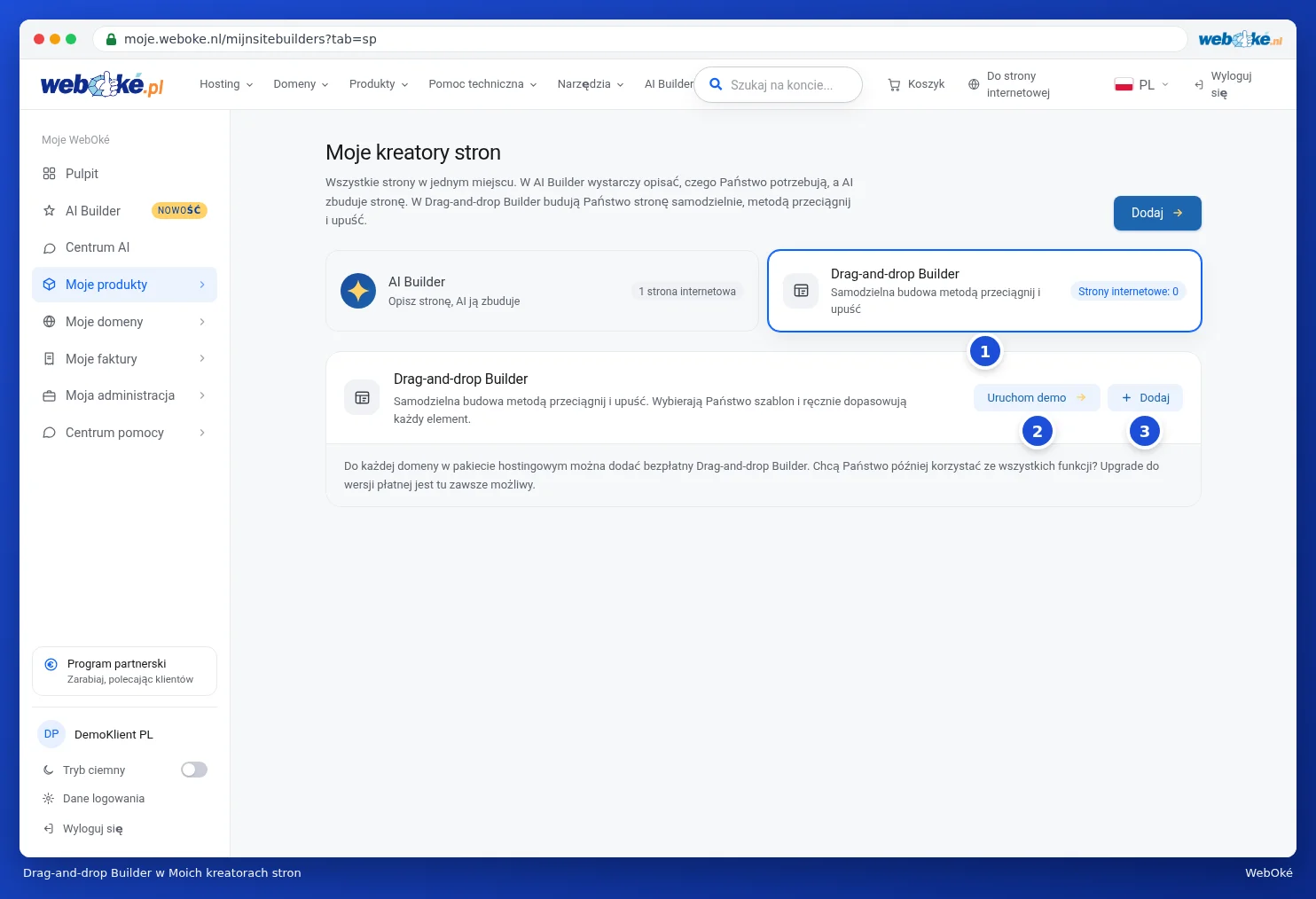This screenshot has height=899, width=1316.
Task: Open the Produkty dropdown menu
Action: click(379, 84)
